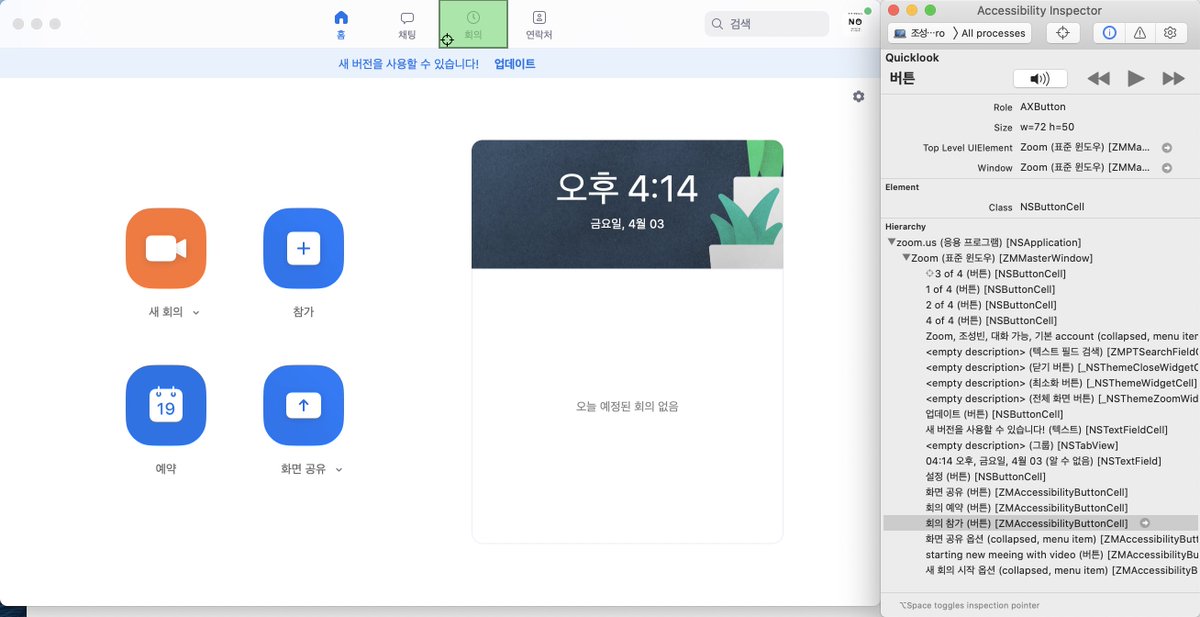
Task: Open the 채팅 (Chat) tab
Action: click(x=407, y=24)
